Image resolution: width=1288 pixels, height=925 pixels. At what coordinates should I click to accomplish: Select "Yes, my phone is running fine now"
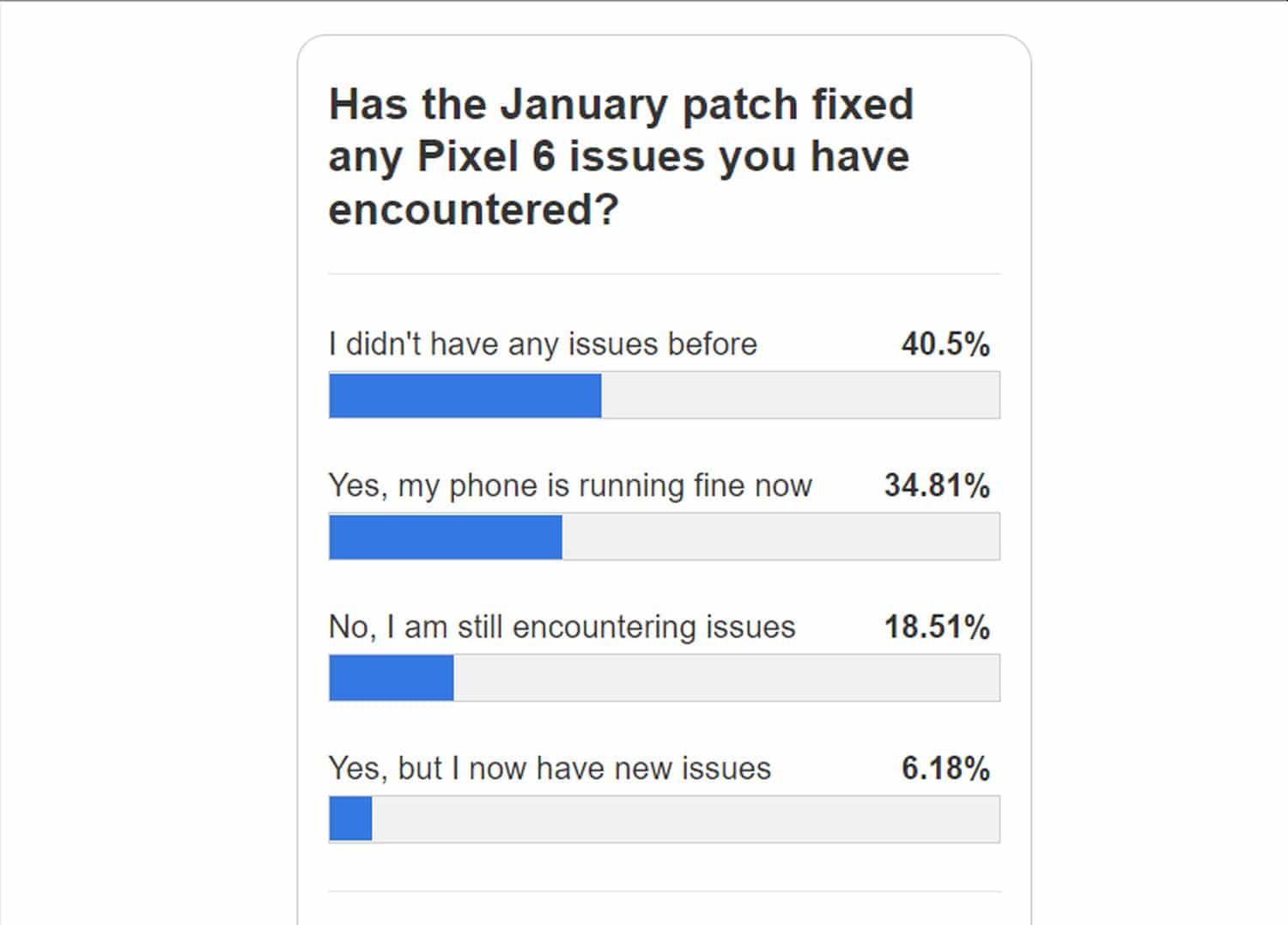click(570, 486)
